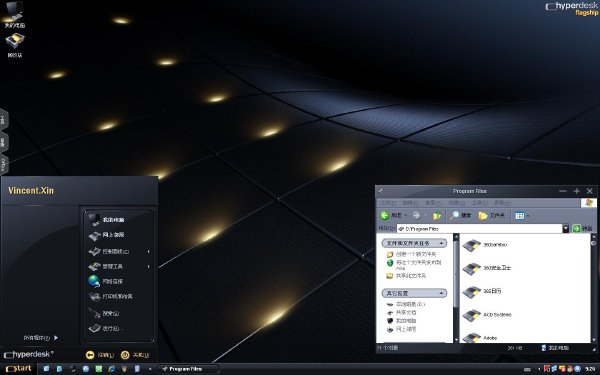The height and width of the screenshot is (375, 600).
Task: Click the file list vertical scrollbar
Action: (593, 288)
